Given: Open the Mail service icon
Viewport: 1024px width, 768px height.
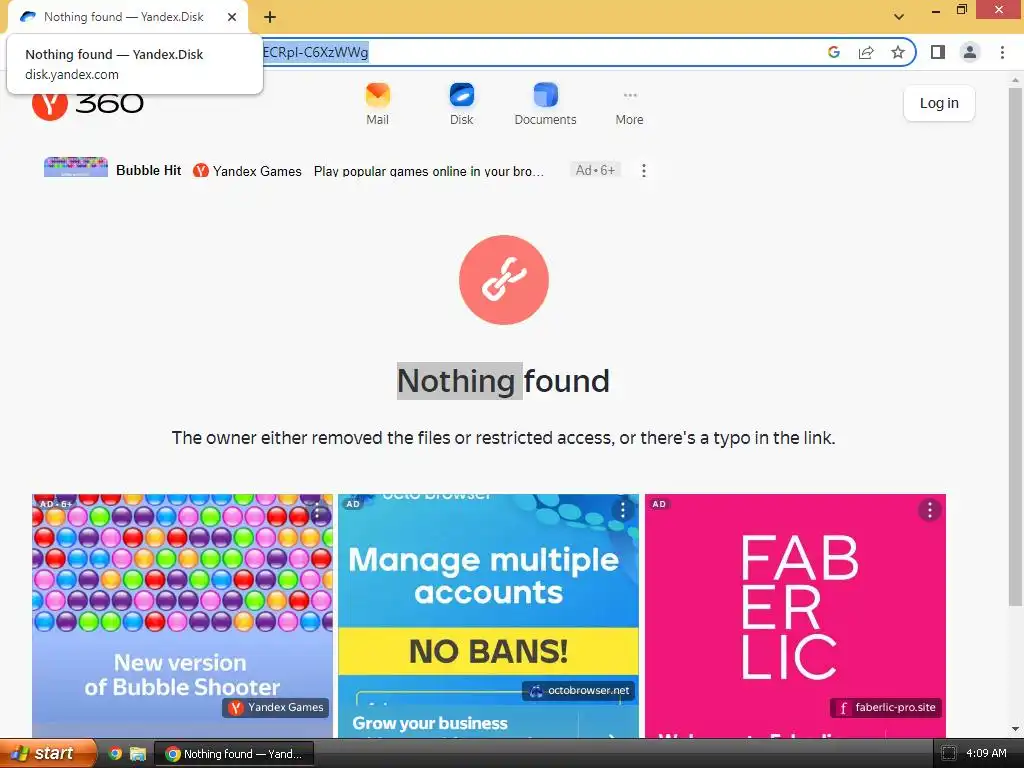Looking at the screenshot, I should point(377,104).
